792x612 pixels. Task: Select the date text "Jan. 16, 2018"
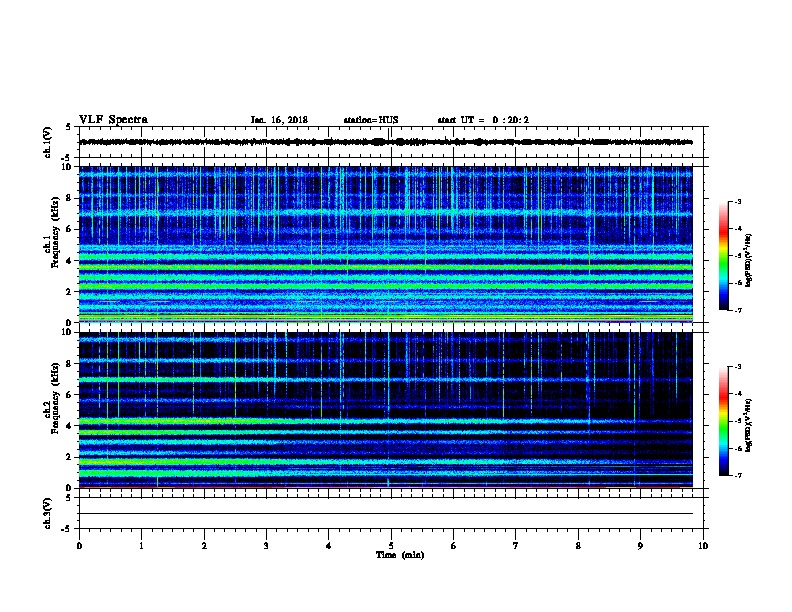pos(279,120)
